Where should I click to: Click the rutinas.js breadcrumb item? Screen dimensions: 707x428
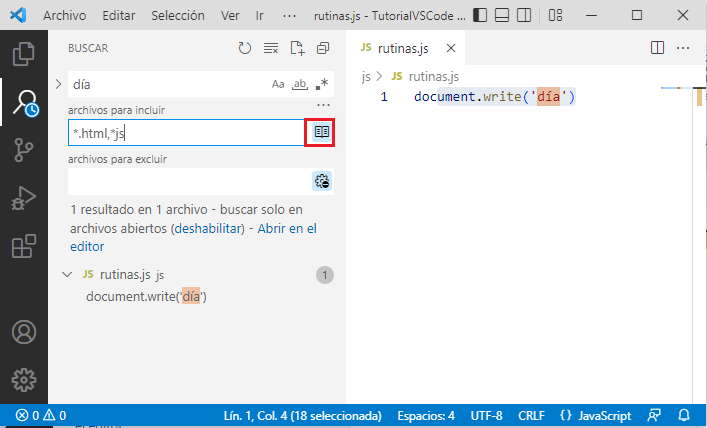point(425,77)
